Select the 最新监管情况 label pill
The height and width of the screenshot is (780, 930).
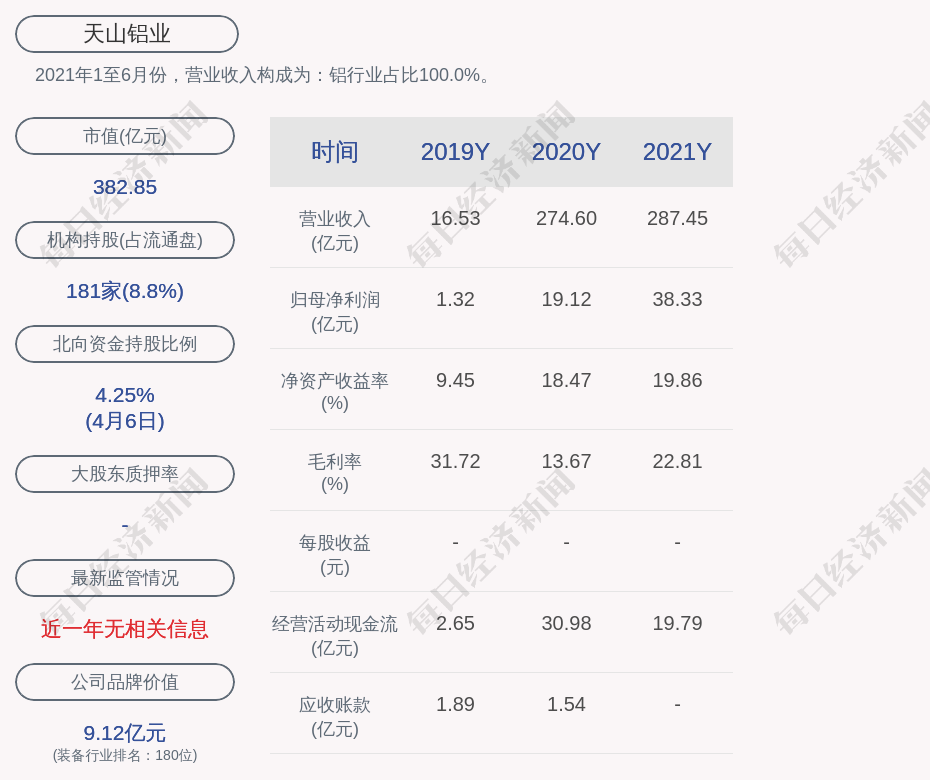[125, 578]
